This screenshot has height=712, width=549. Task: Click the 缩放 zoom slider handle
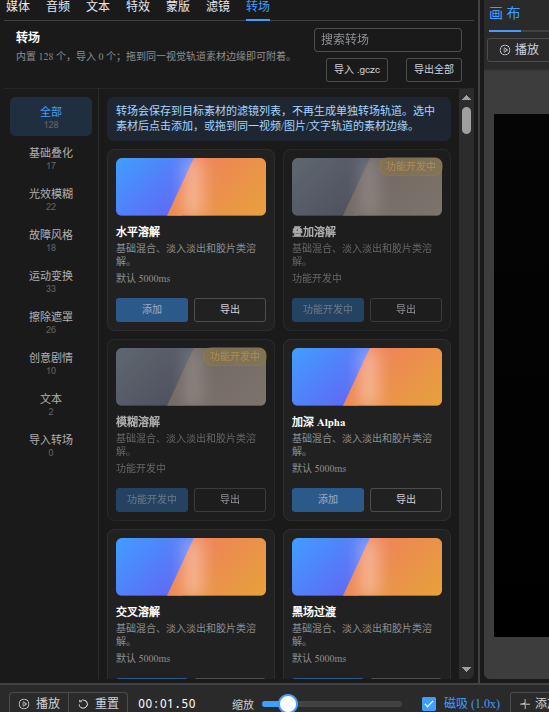[x=287, y=703]
